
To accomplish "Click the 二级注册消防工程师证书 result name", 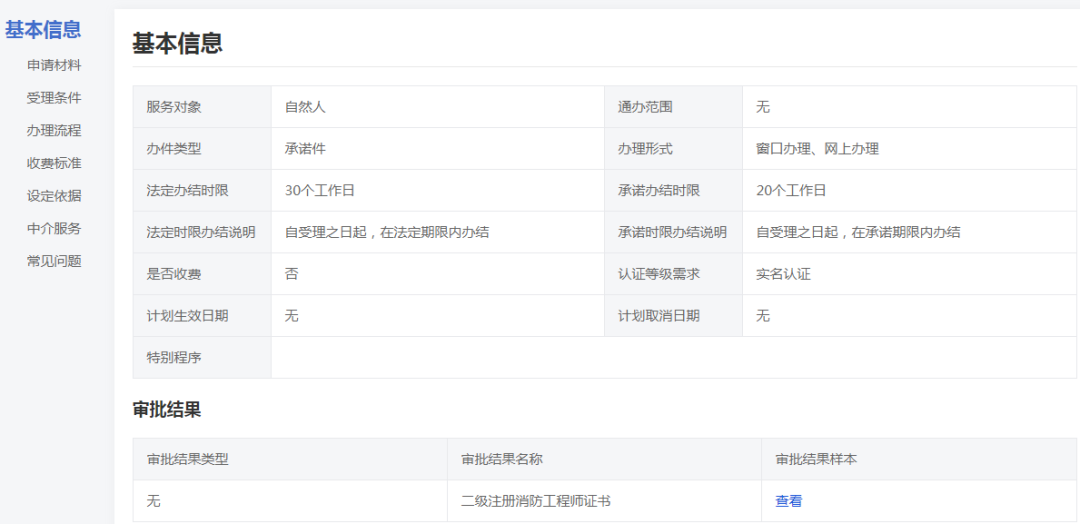I will (x=535, y=501).
